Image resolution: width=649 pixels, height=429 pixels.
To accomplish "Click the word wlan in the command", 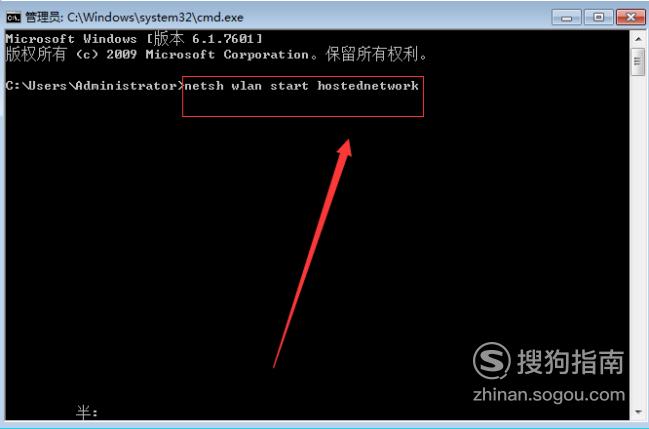I will coord(247,86).
